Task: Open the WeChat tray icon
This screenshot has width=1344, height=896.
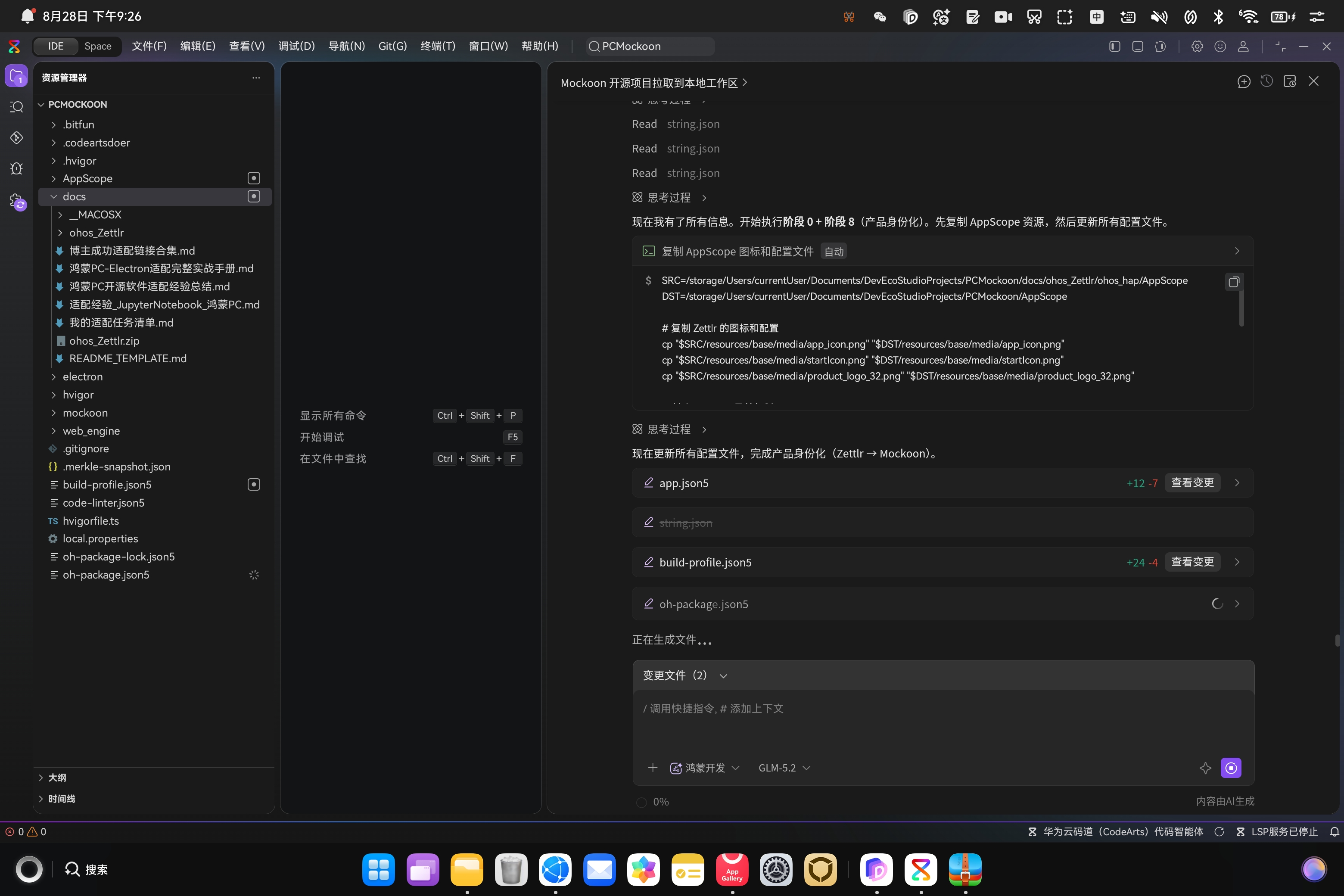Action: [880, 16]
